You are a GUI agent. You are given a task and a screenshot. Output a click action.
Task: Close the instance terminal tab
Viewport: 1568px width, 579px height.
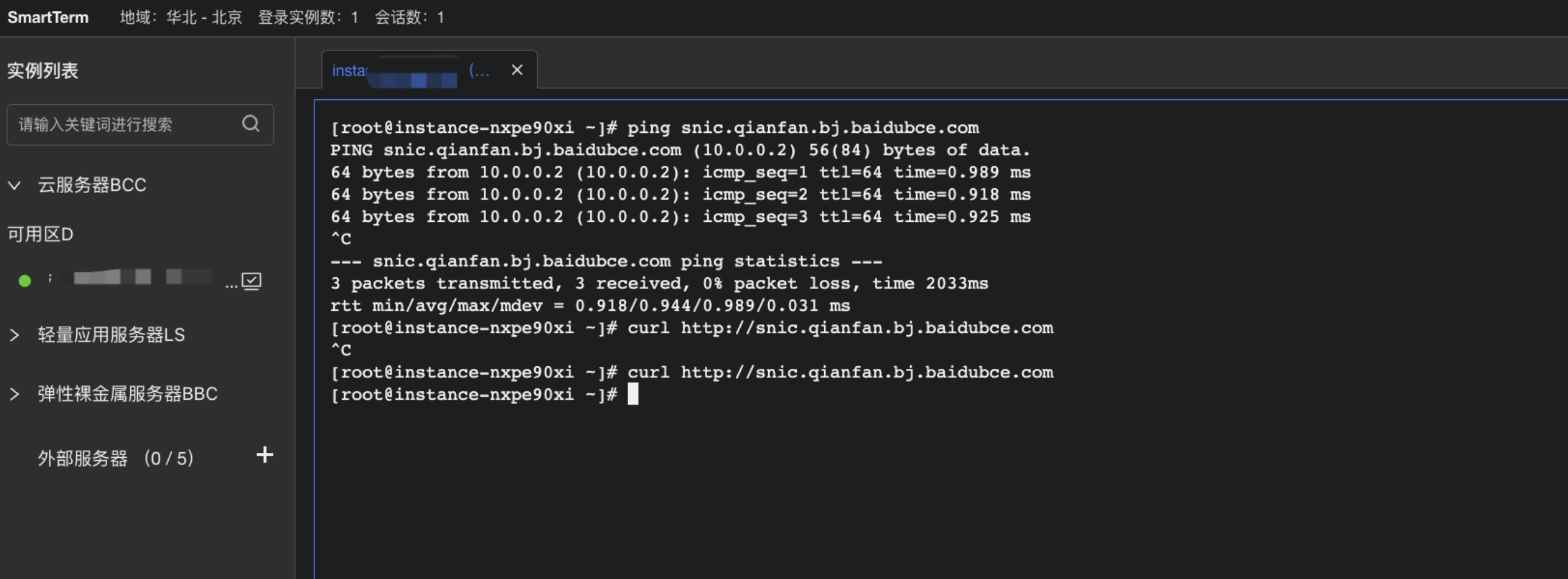click(517, 70)
